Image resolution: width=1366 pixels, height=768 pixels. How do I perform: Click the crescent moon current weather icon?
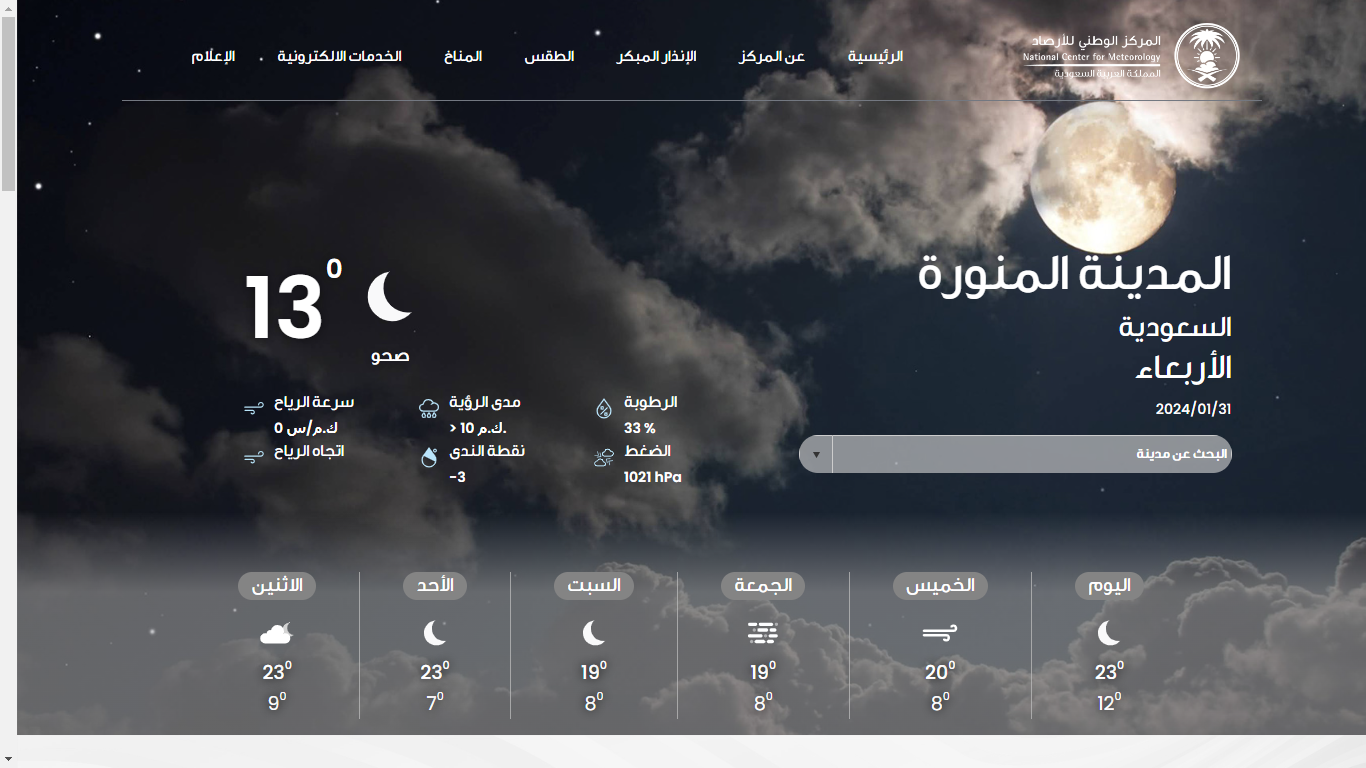pos(389,297)
